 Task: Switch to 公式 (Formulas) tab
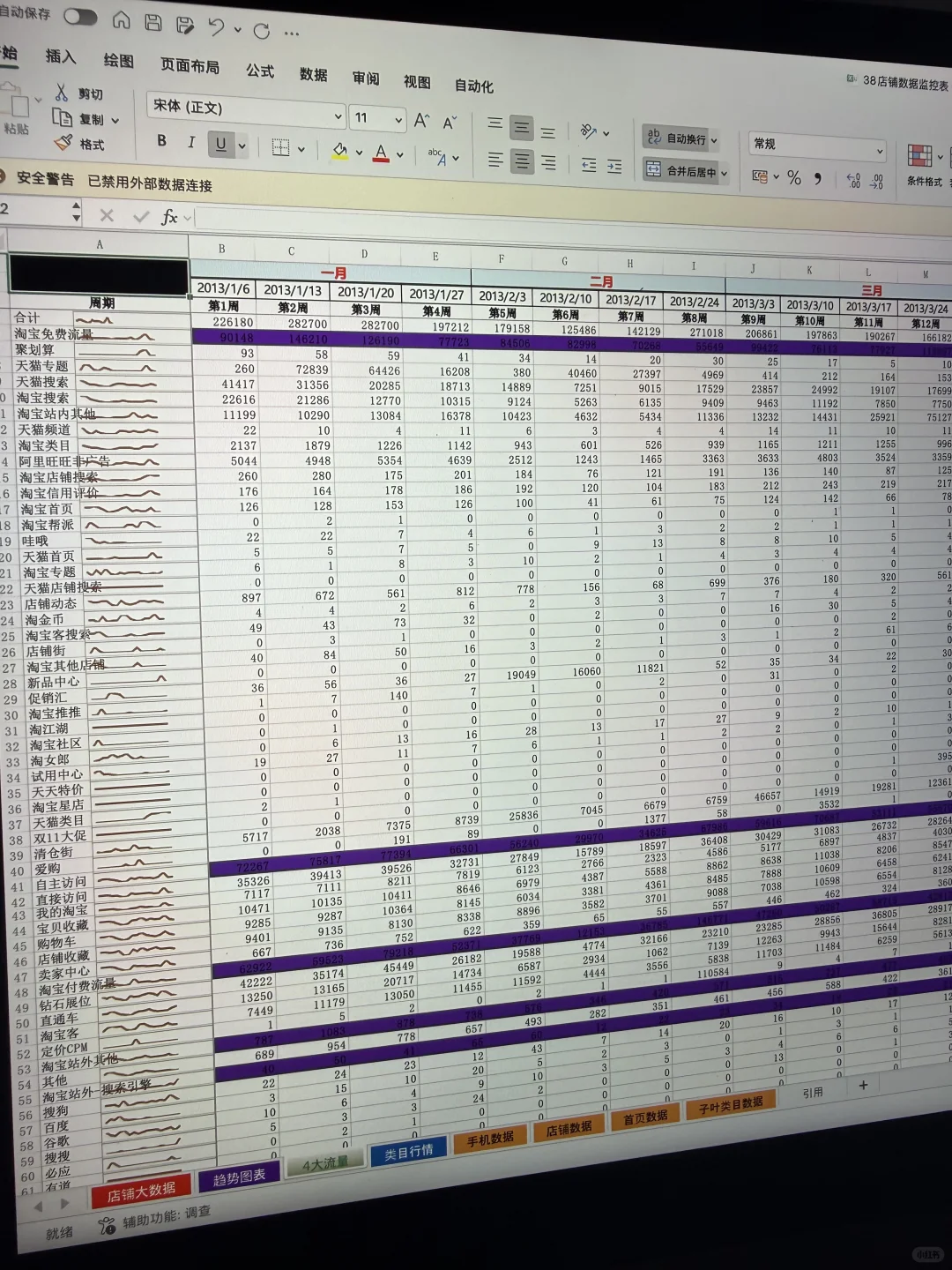pyautogui.click(x=260, y=71)
